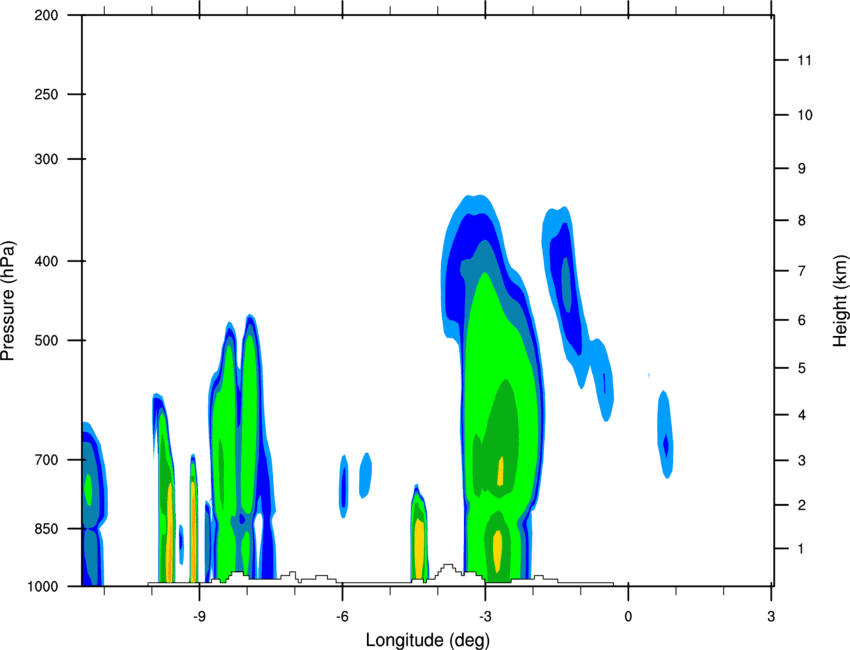Click the 1 km height label
This screenshot has height=650, width=850.
tap(801, 549)
